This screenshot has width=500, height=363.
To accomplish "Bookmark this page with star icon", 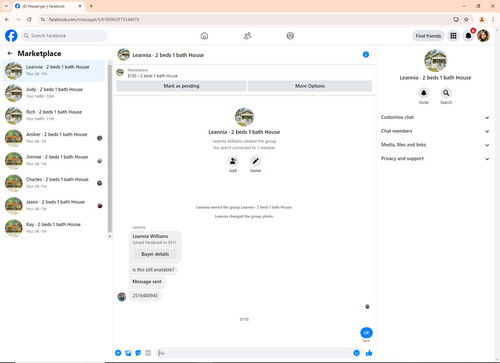I will coord(466,20).
